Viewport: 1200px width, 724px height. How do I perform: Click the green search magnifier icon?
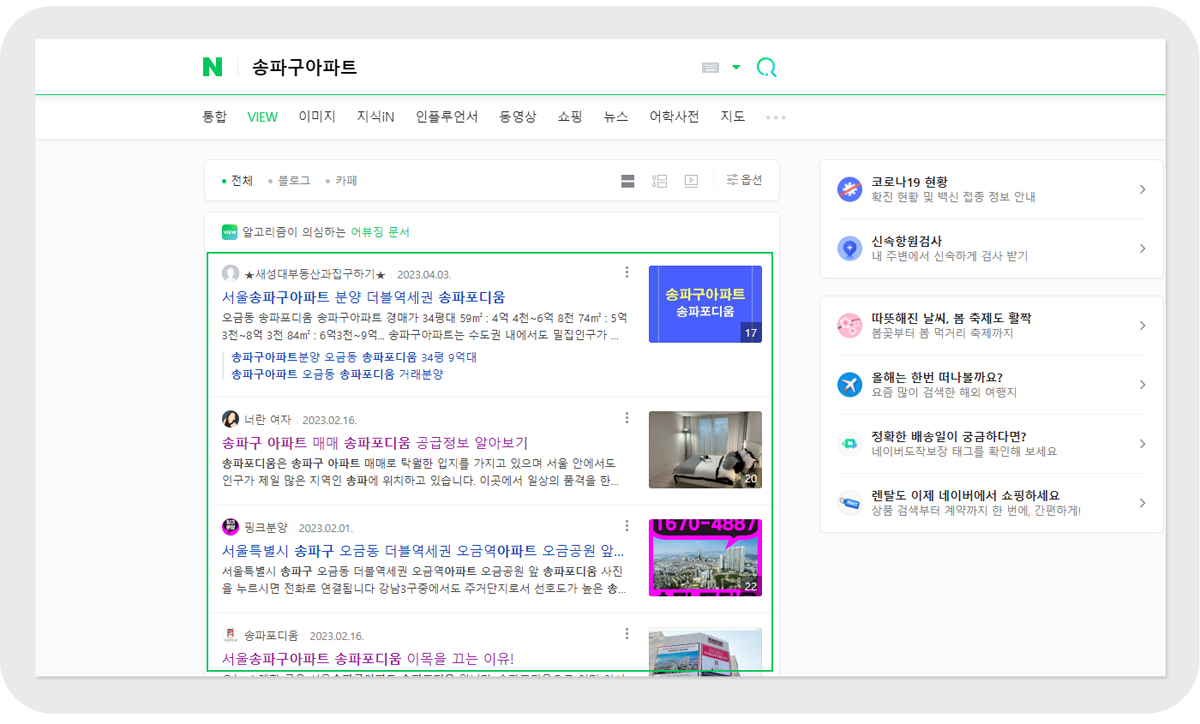[x=767, y=68]
